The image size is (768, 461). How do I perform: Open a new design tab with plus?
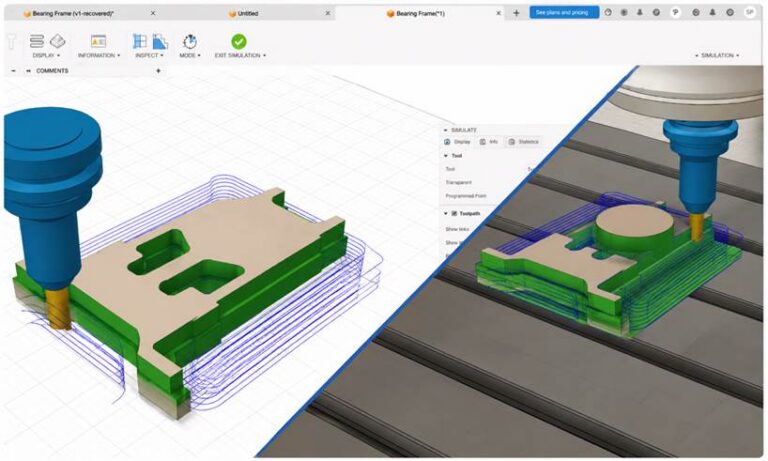pos(516,13)
